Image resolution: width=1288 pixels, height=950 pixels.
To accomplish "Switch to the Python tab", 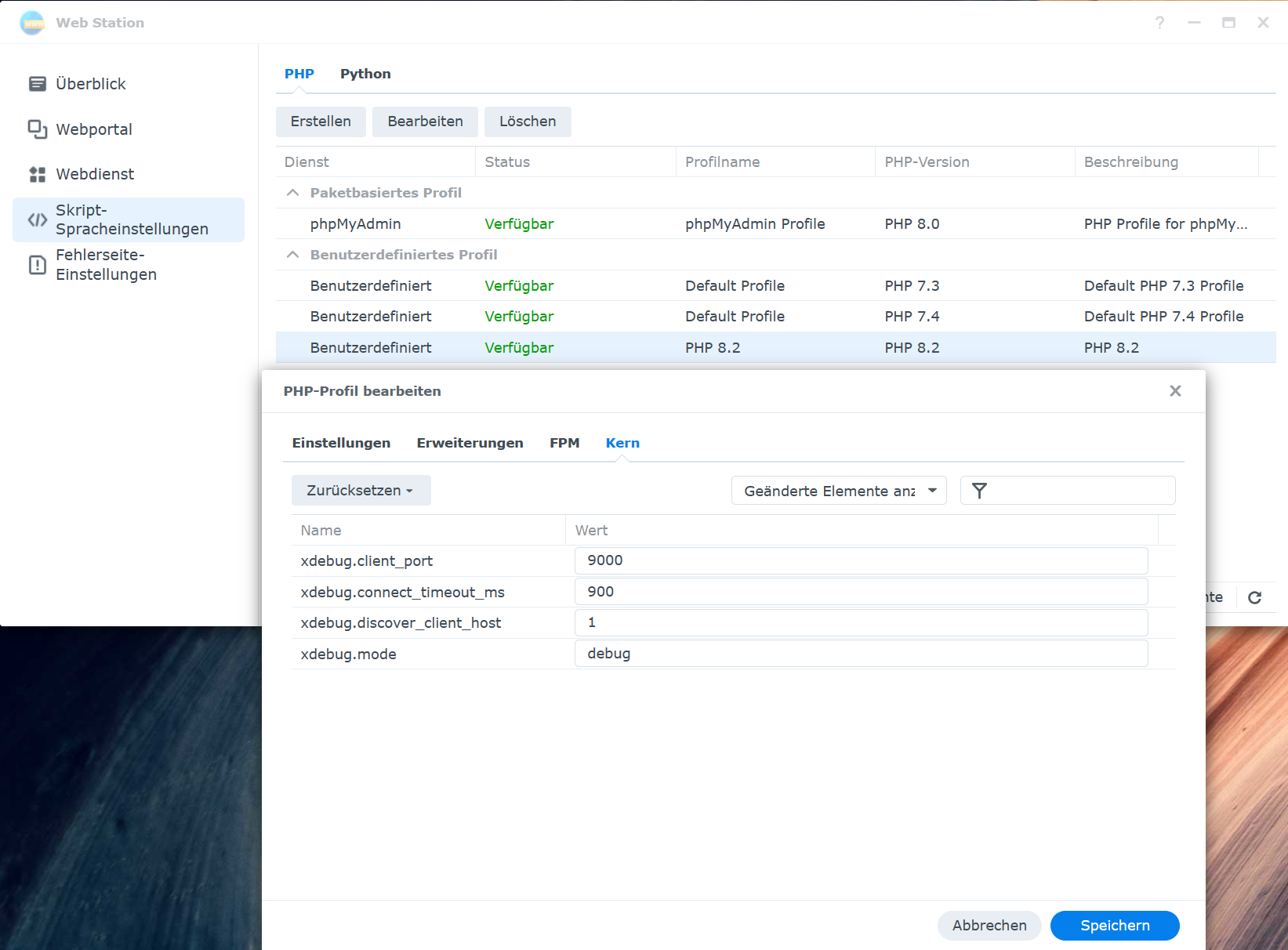I will (x=365, y=74).
